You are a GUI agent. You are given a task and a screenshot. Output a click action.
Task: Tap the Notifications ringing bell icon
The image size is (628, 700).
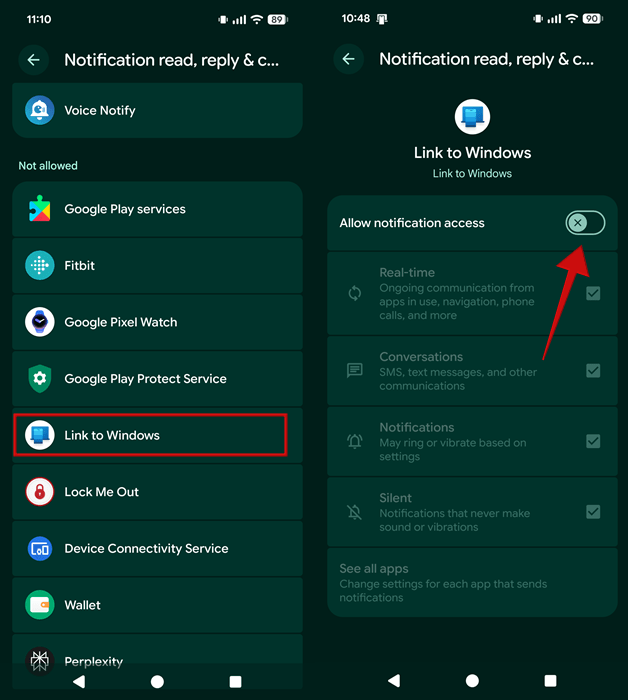355,441
